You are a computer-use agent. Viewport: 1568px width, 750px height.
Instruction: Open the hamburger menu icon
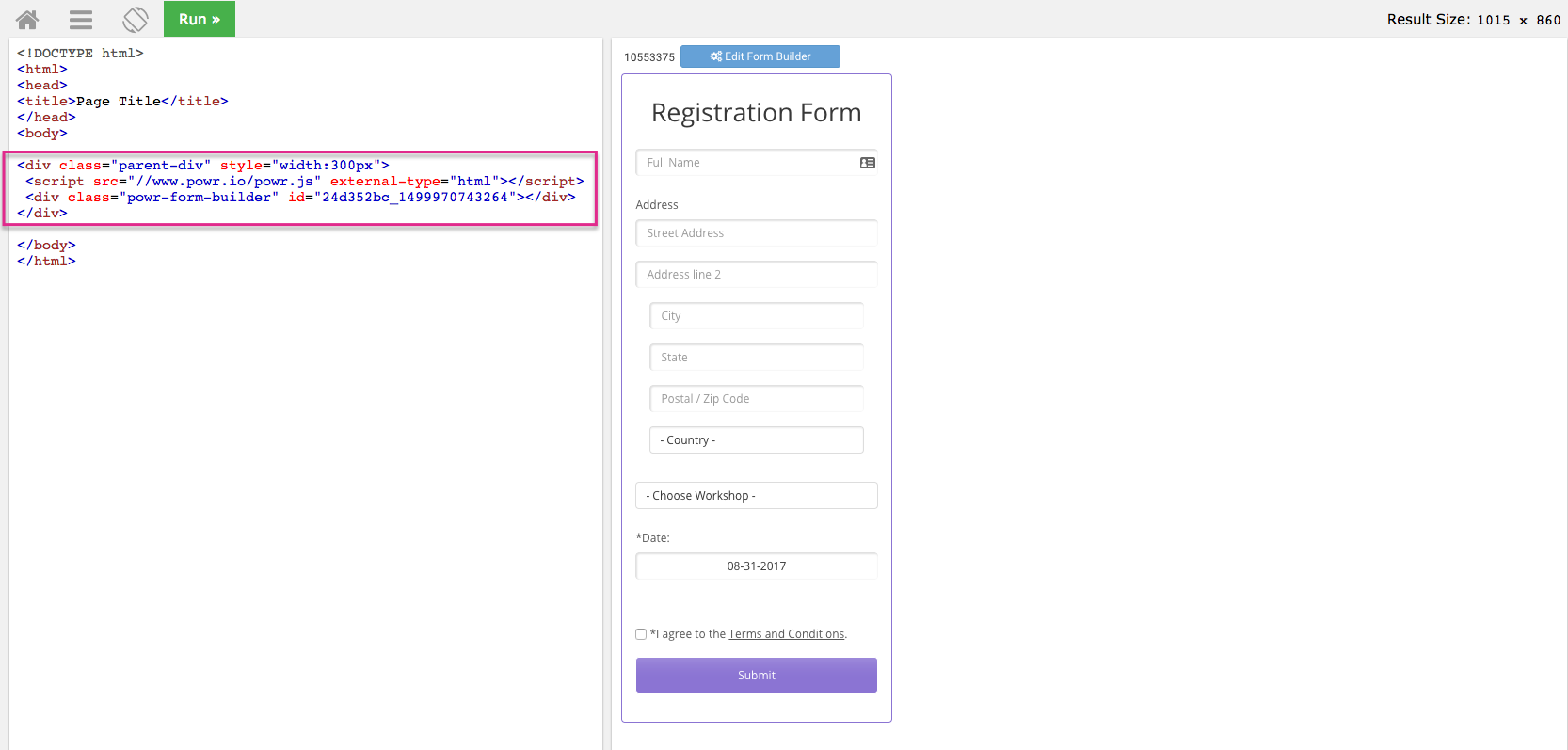coord(81,19)
